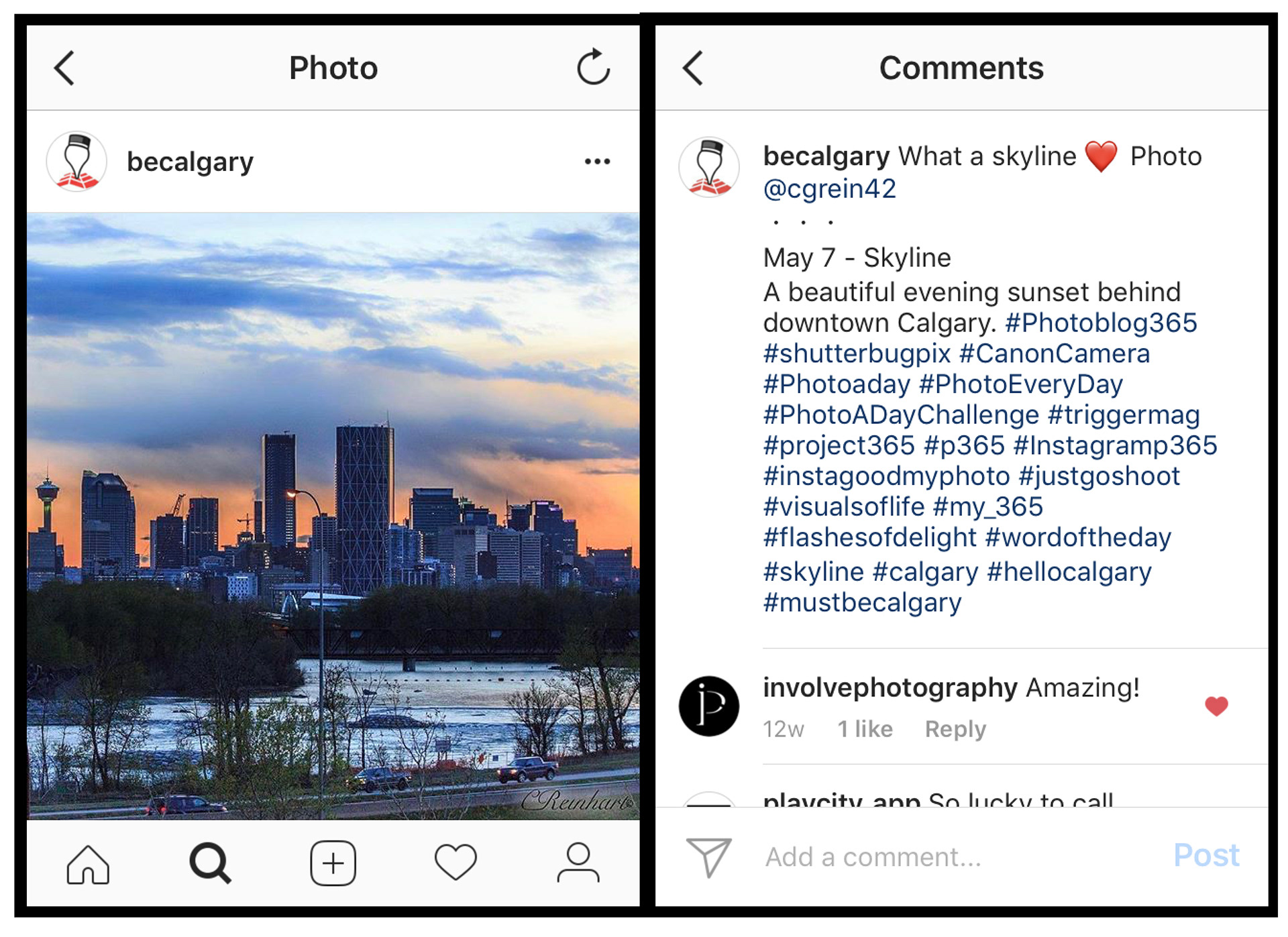Open the #mustbecalgary hashtag
This screenshot has height=937, width=1288.
point(862,602)
